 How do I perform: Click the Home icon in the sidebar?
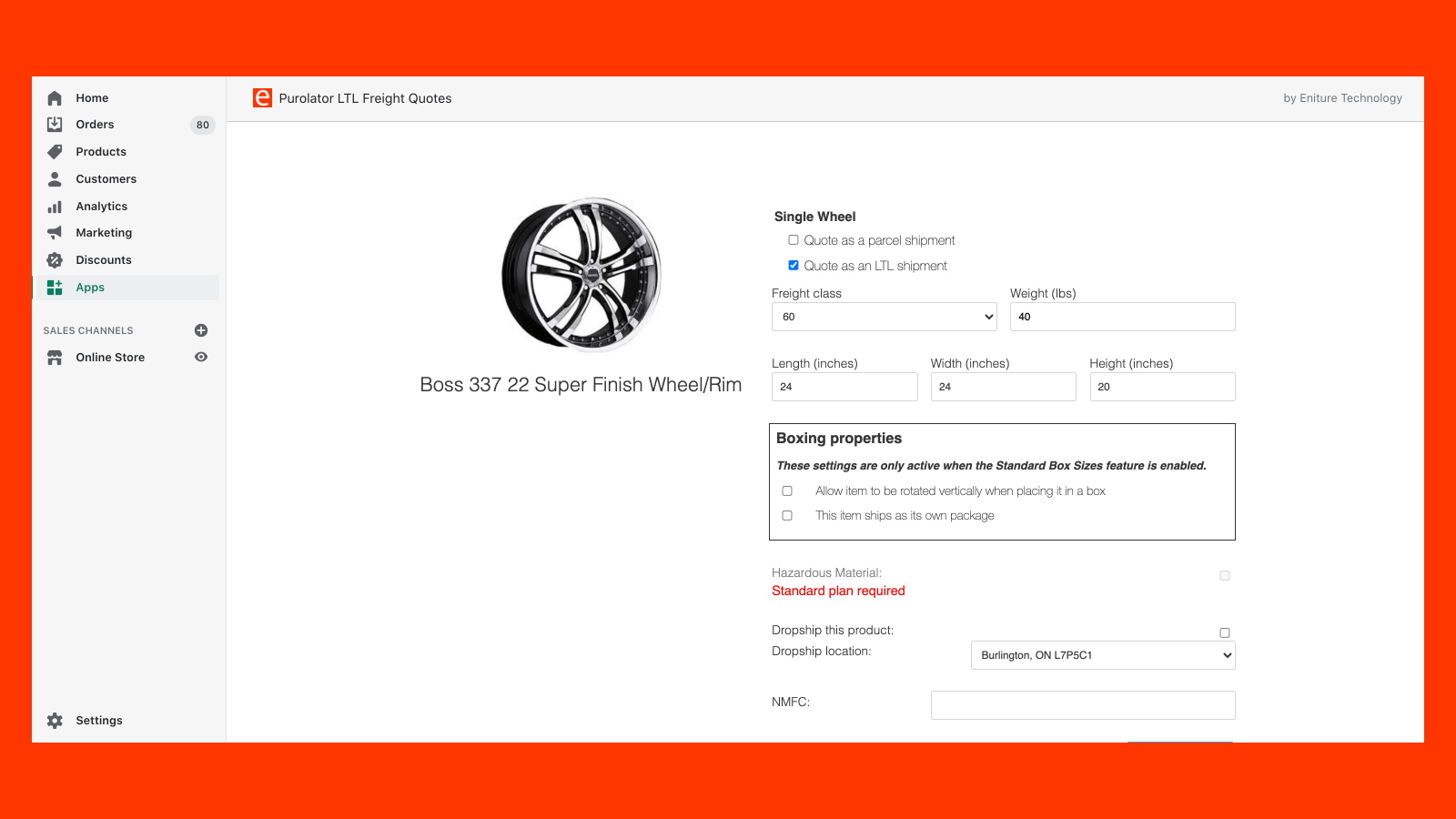click(x=54, y=97)
